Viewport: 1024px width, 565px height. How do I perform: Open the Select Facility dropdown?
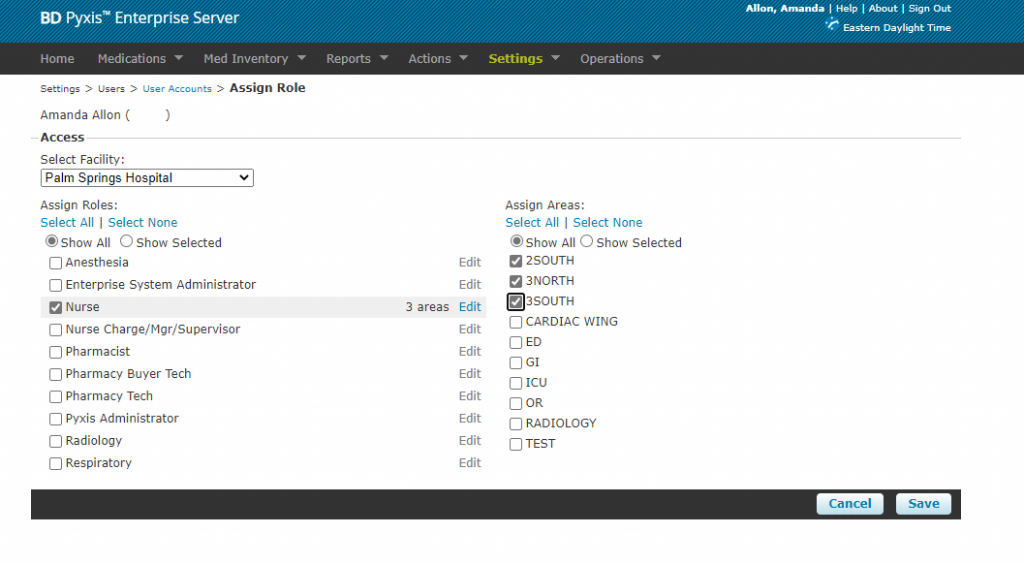pos(147,178)
